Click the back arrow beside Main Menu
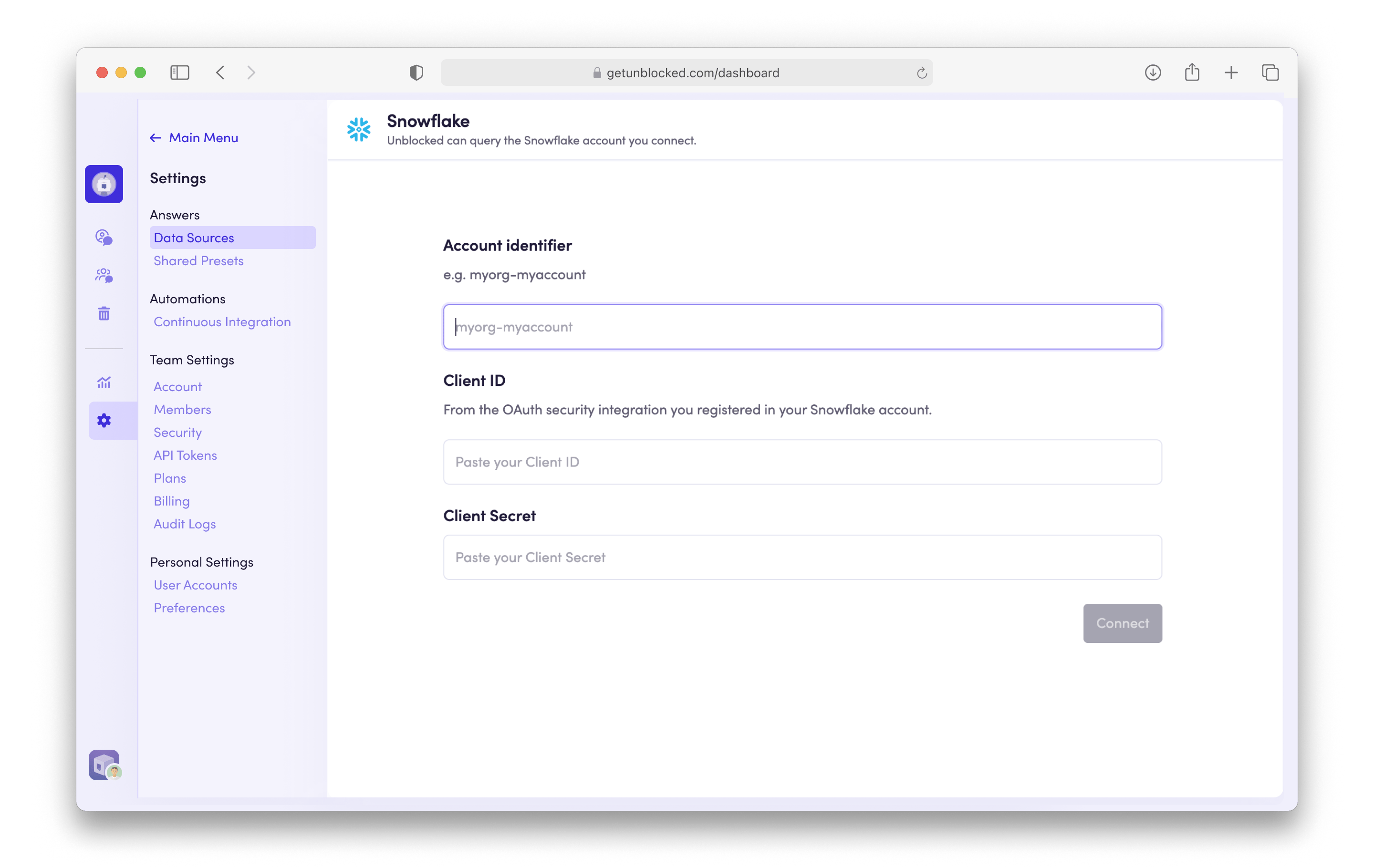The width and height of the screenshot is (1374, 868). [155, 138]
